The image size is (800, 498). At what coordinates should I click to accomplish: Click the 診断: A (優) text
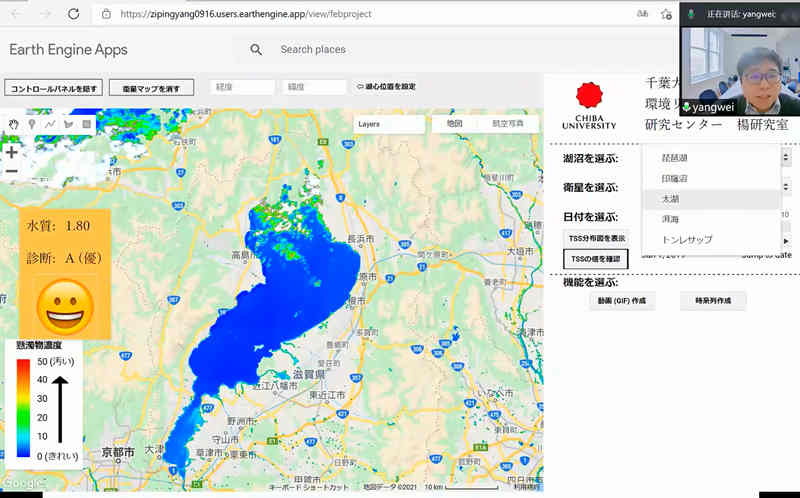pos(64,258)
